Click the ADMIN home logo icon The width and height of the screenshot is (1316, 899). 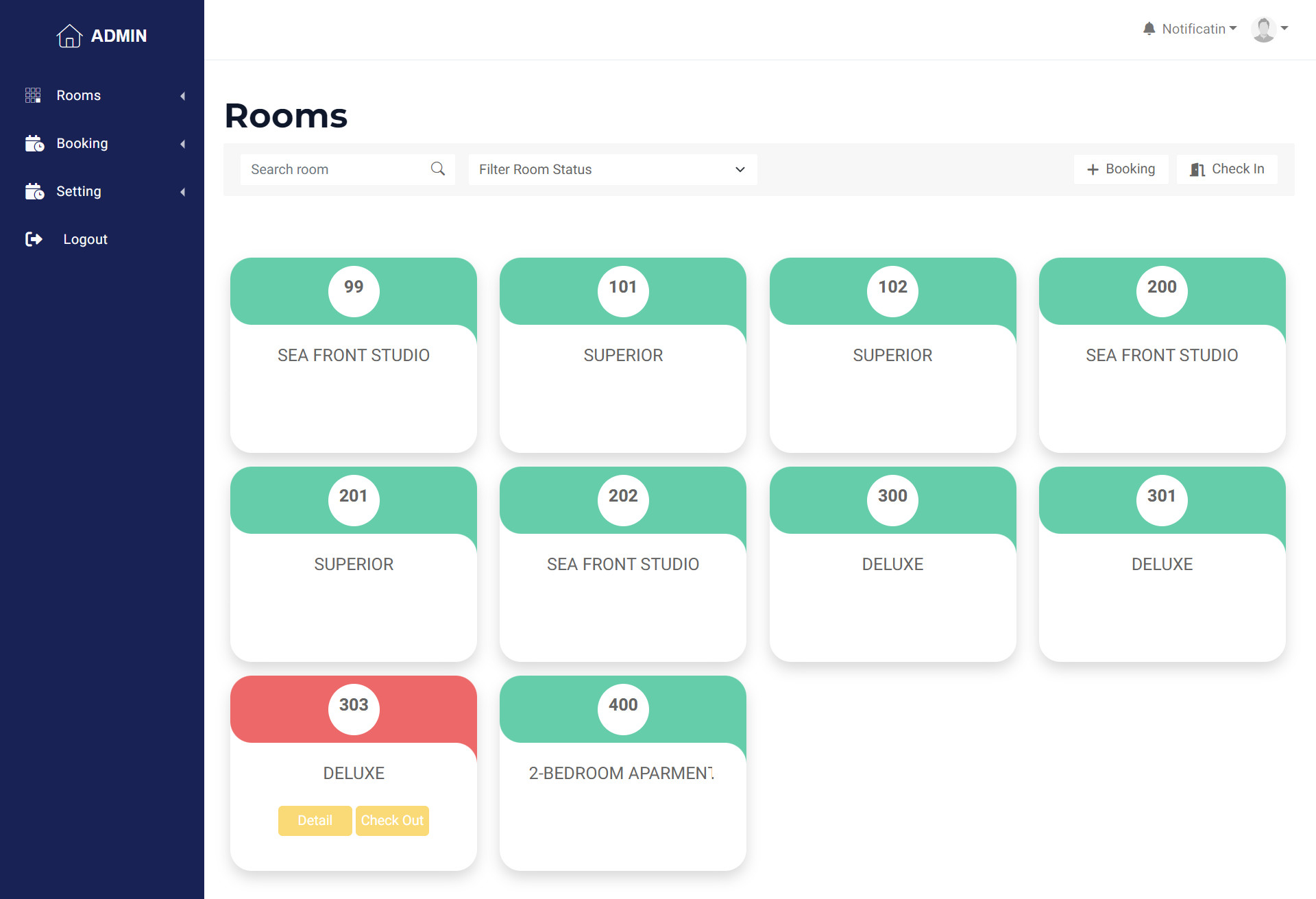[69, 36]
